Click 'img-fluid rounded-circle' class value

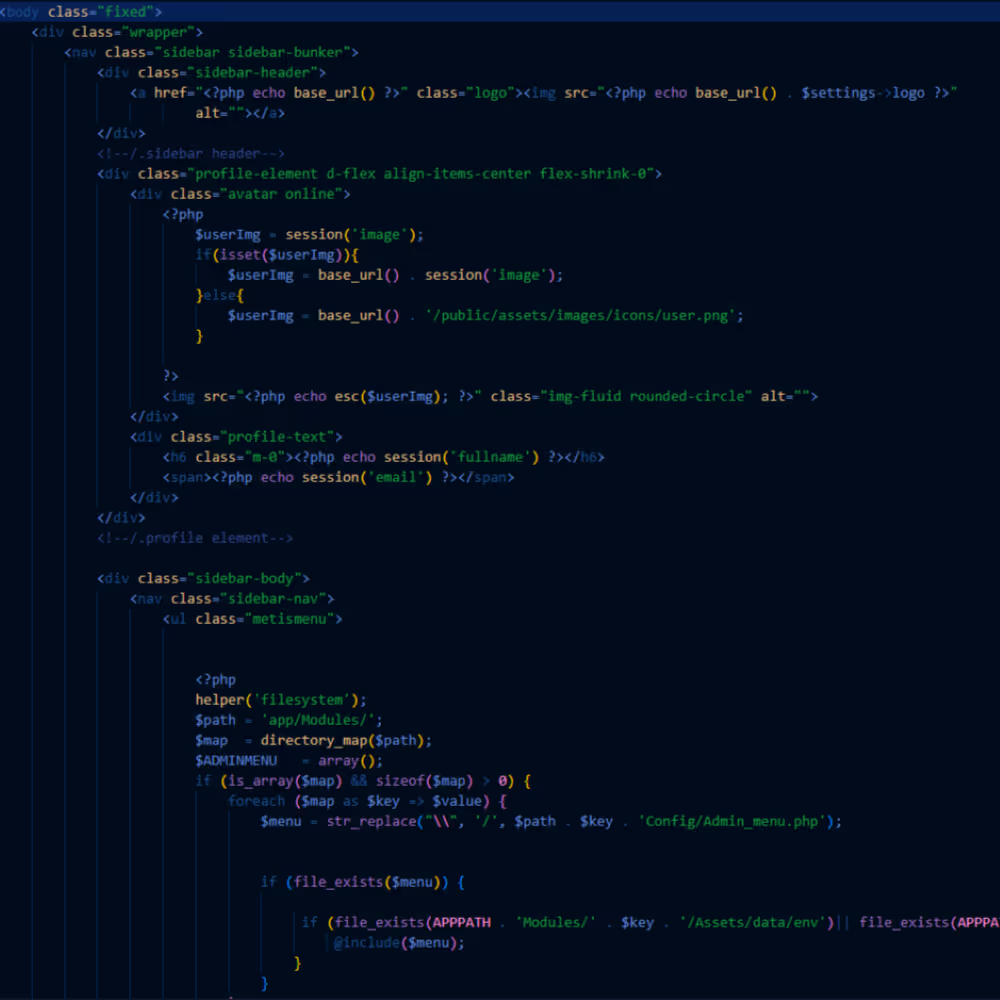(645, 396)
